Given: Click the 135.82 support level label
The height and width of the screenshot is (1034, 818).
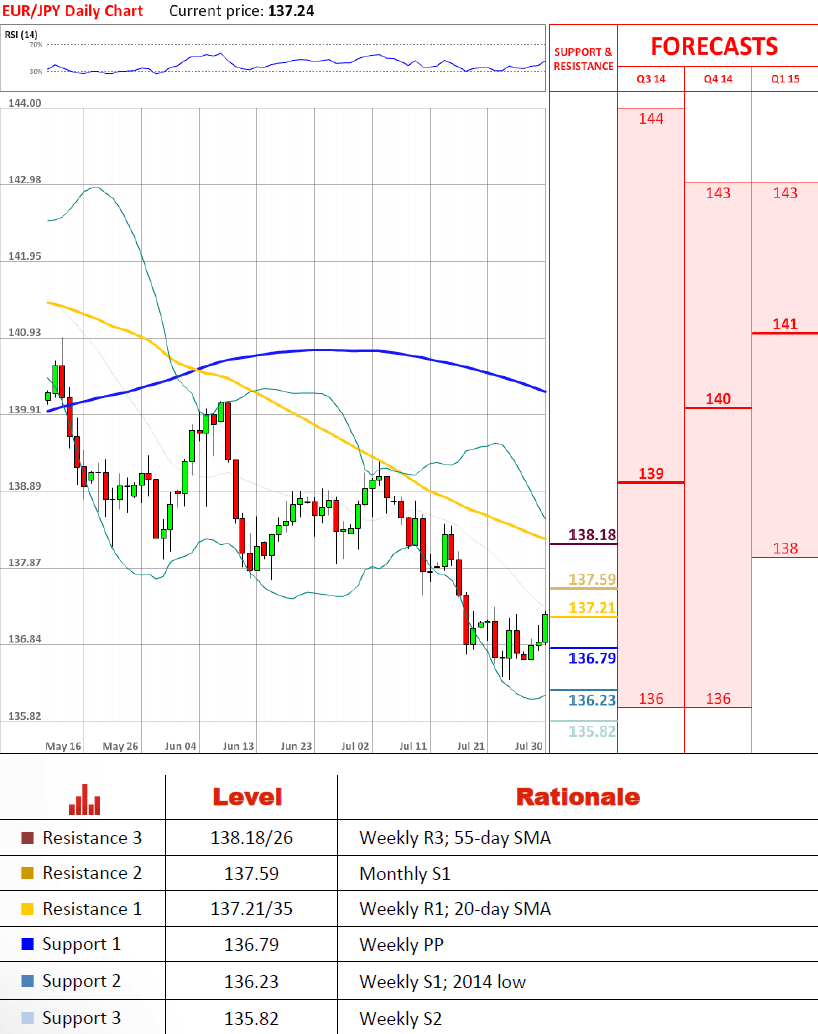Looking at the screenshot, I should pos(592,731).
